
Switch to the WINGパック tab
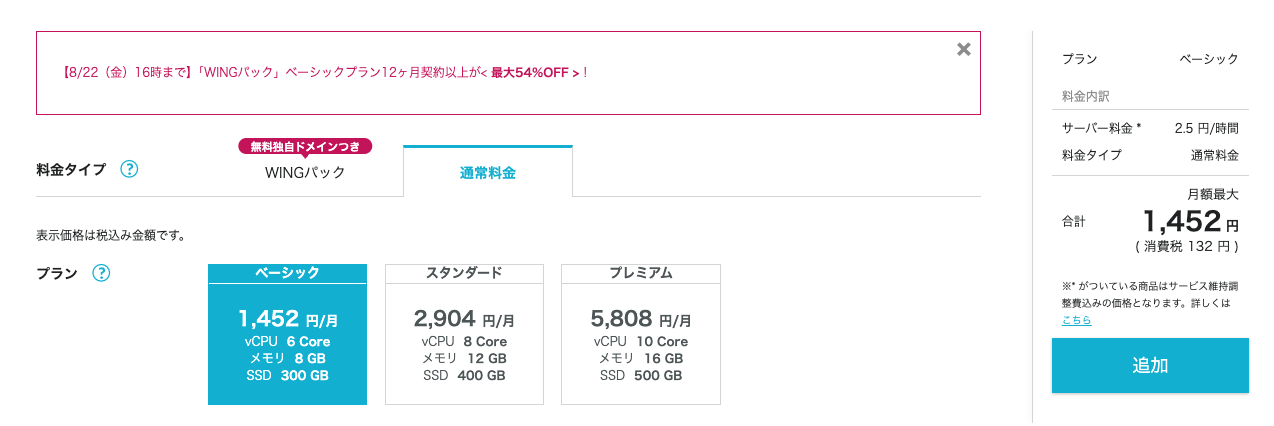[305, 172]
